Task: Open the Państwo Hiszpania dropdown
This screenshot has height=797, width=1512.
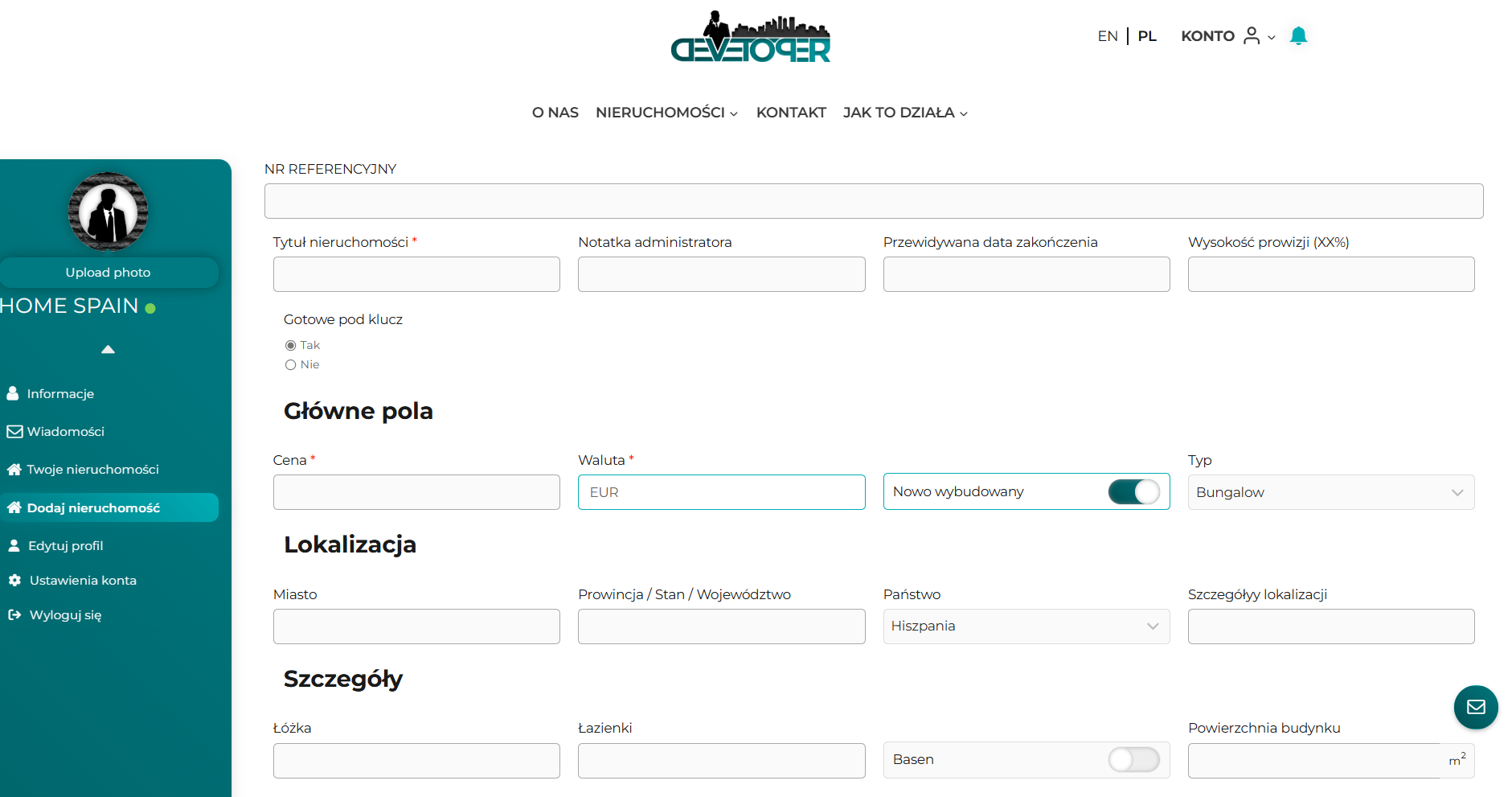Action: [x=1026, y=627]
